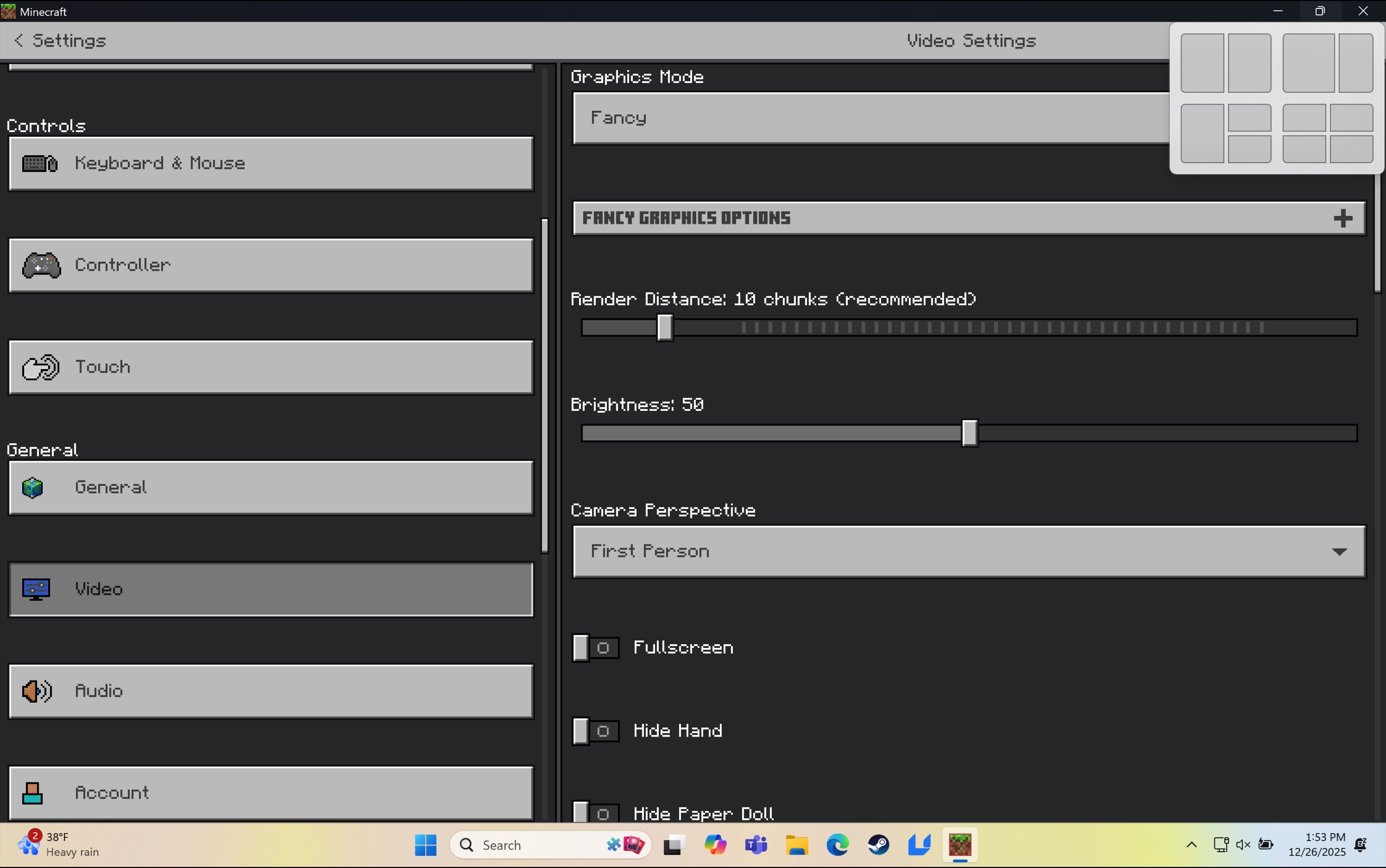The width and height of the screenshot is (1386, 868).
Task: Click the Audio speaker icon
Action: coord(37,691)
